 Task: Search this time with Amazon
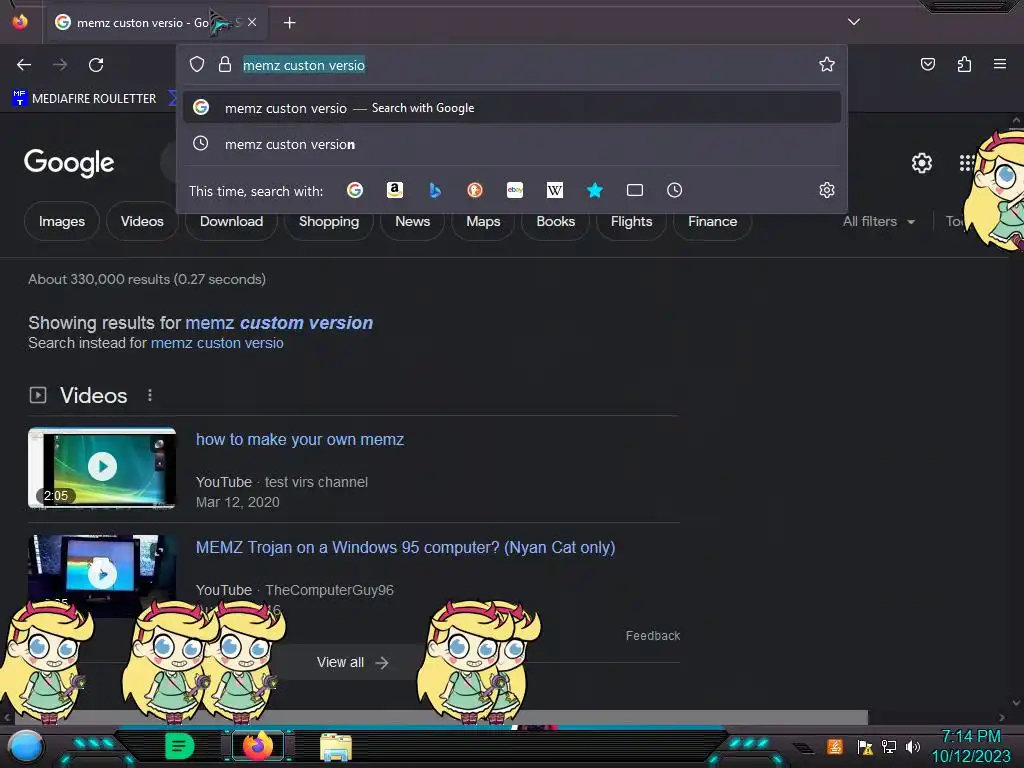pyautogui.click(x=394, y=190)
